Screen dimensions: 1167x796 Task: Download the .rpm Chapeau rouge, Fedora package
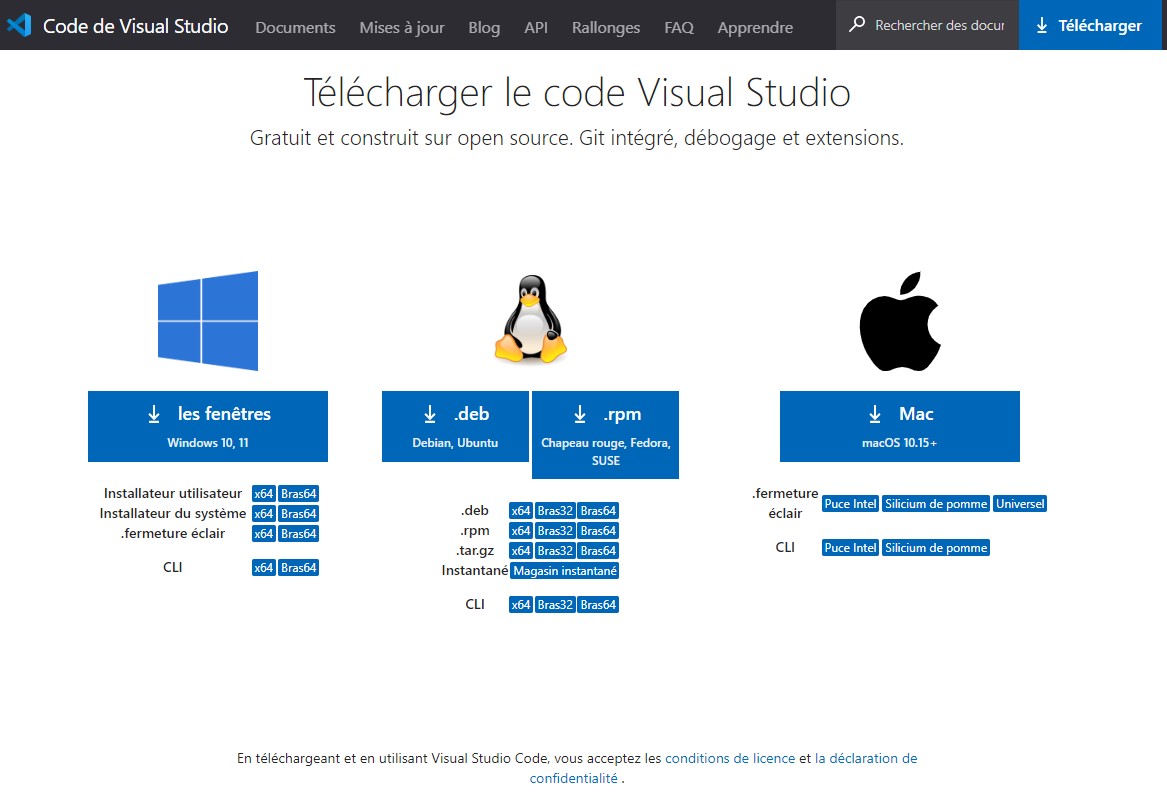pyautogui.click(x=605, y=435)
